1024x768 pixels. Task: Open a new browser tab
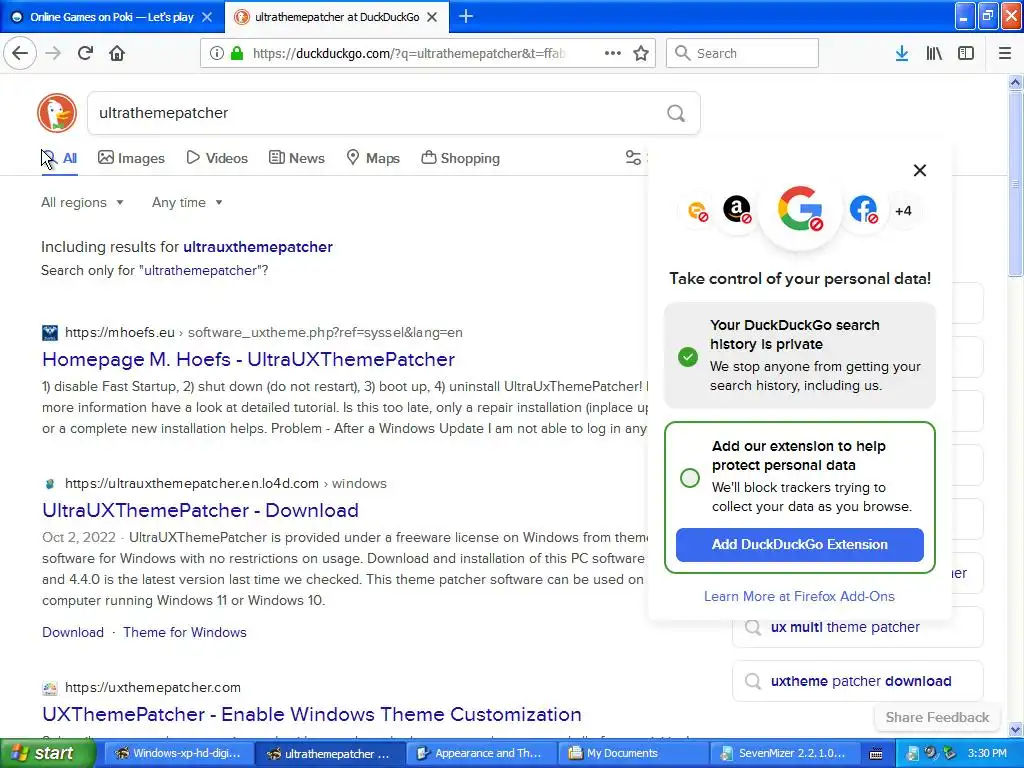466,16
